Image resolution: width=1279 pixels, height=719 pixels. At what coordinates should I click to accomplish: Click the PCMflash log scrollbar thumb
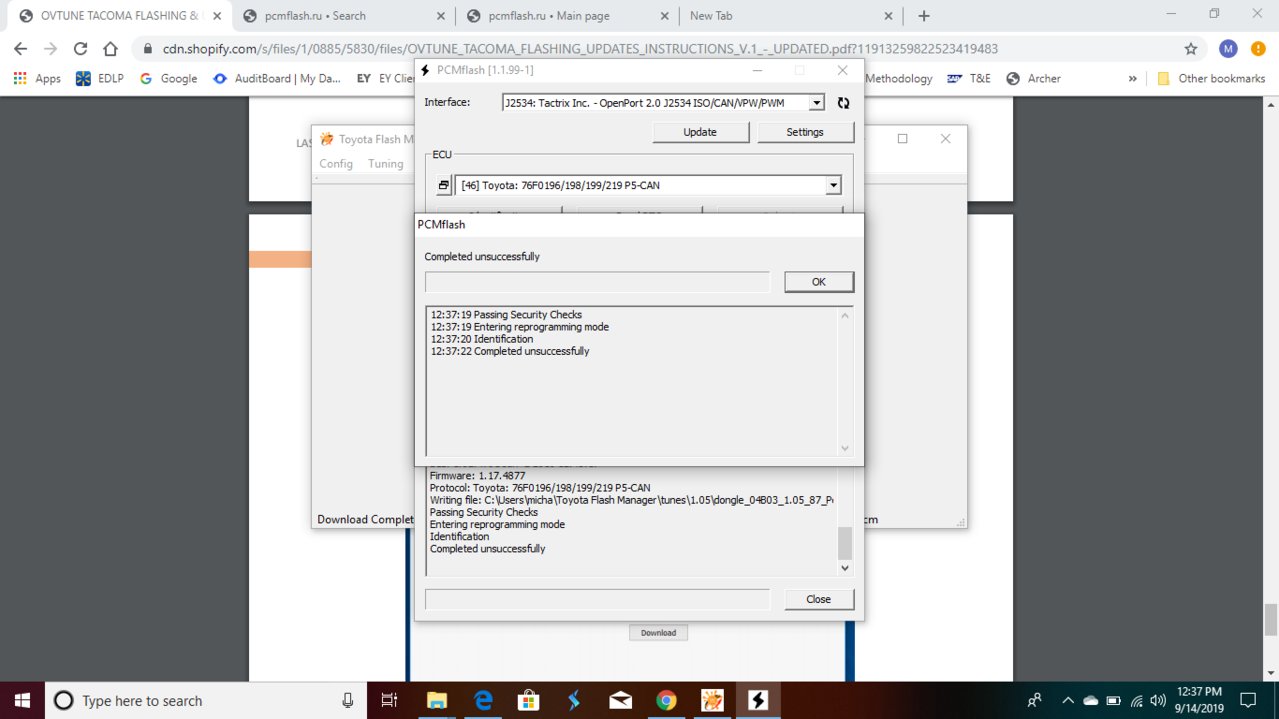click(845, 543)
